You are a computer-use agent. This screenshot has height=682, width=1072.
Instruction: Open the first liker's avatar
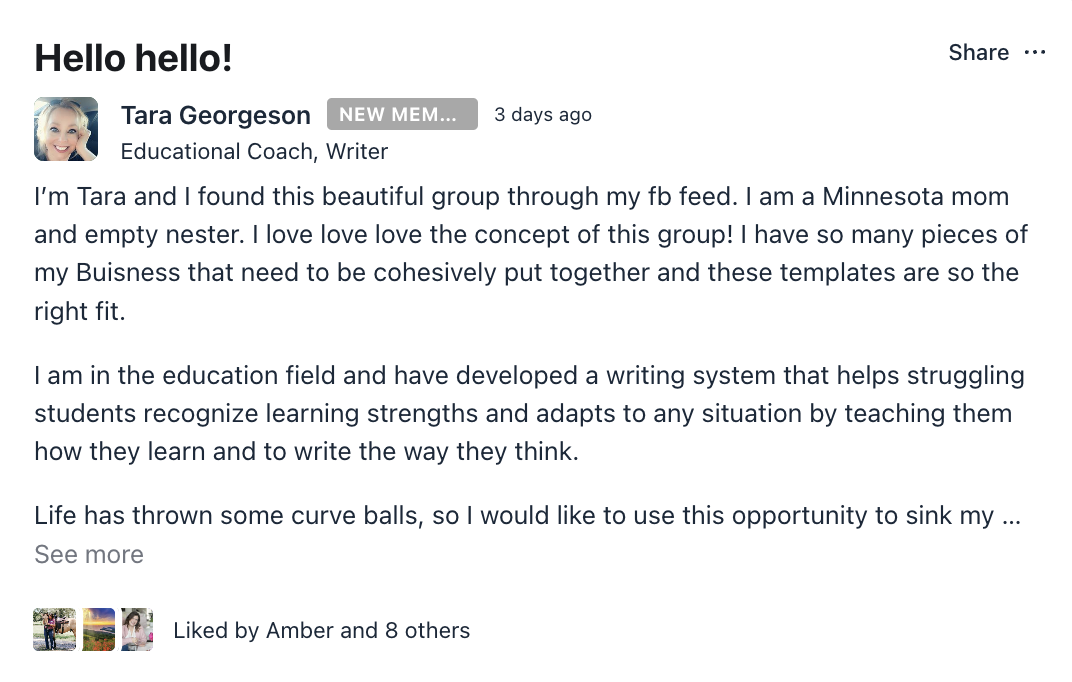pos(54,630)
